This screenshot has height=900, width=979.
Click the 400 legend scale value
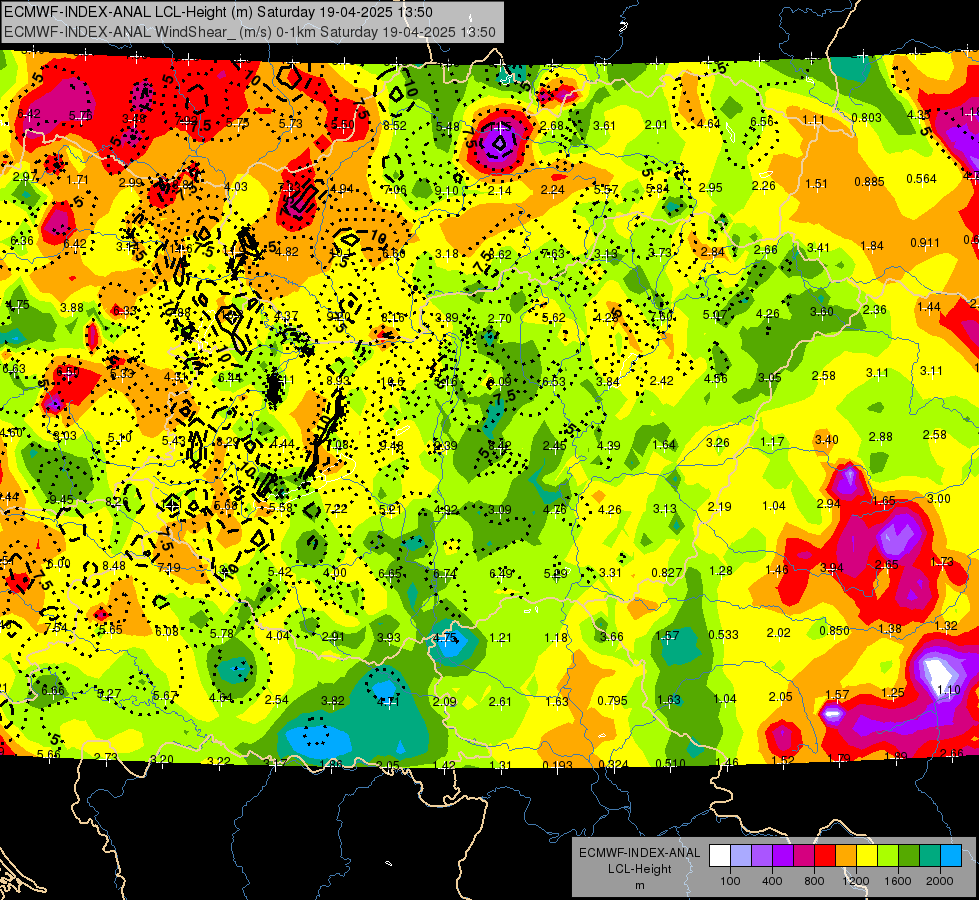[772, 881]
